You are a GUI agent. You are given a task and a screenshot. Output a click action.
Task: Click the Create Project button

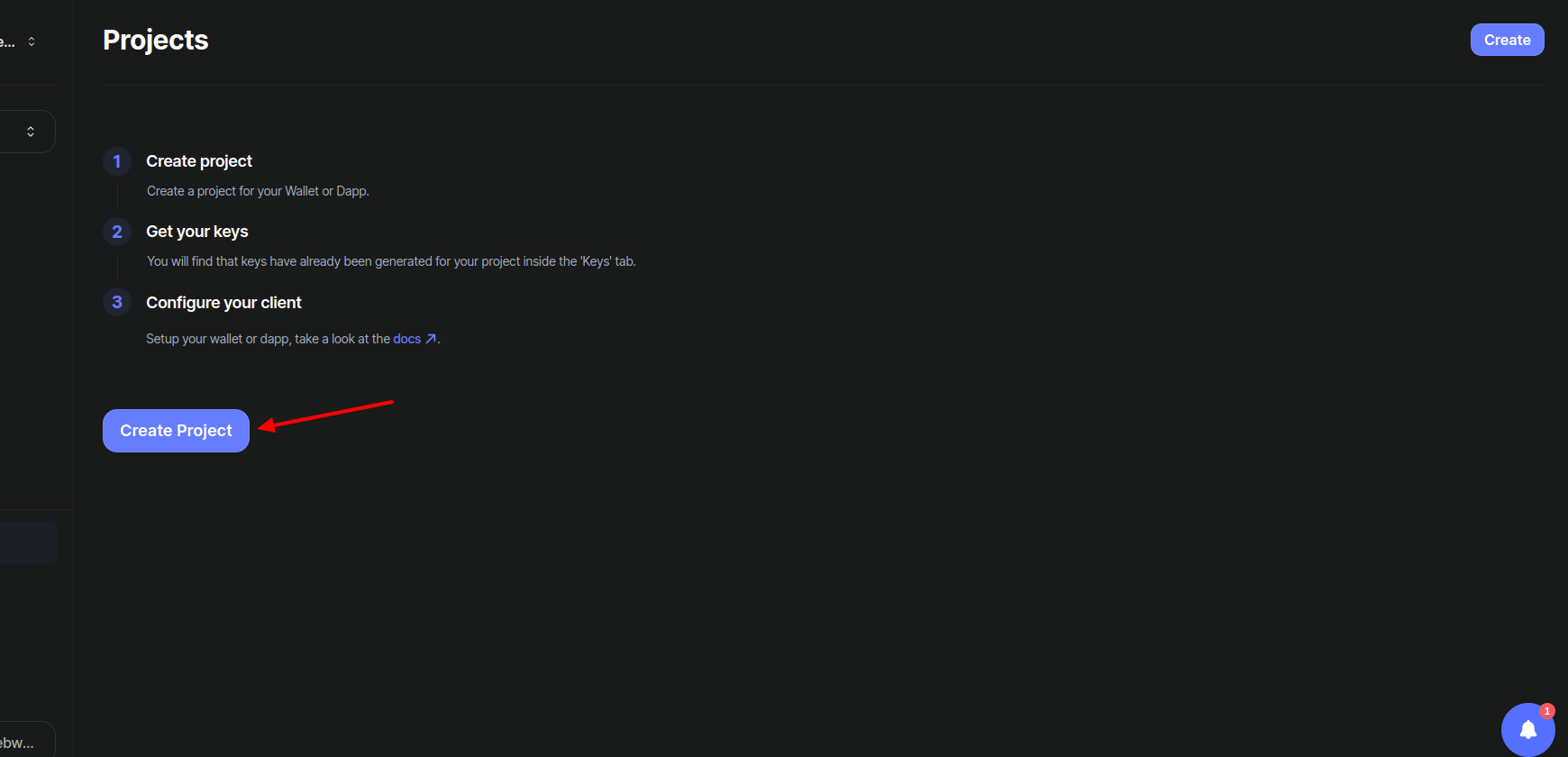pyautogui.click(x=176, y=431)
